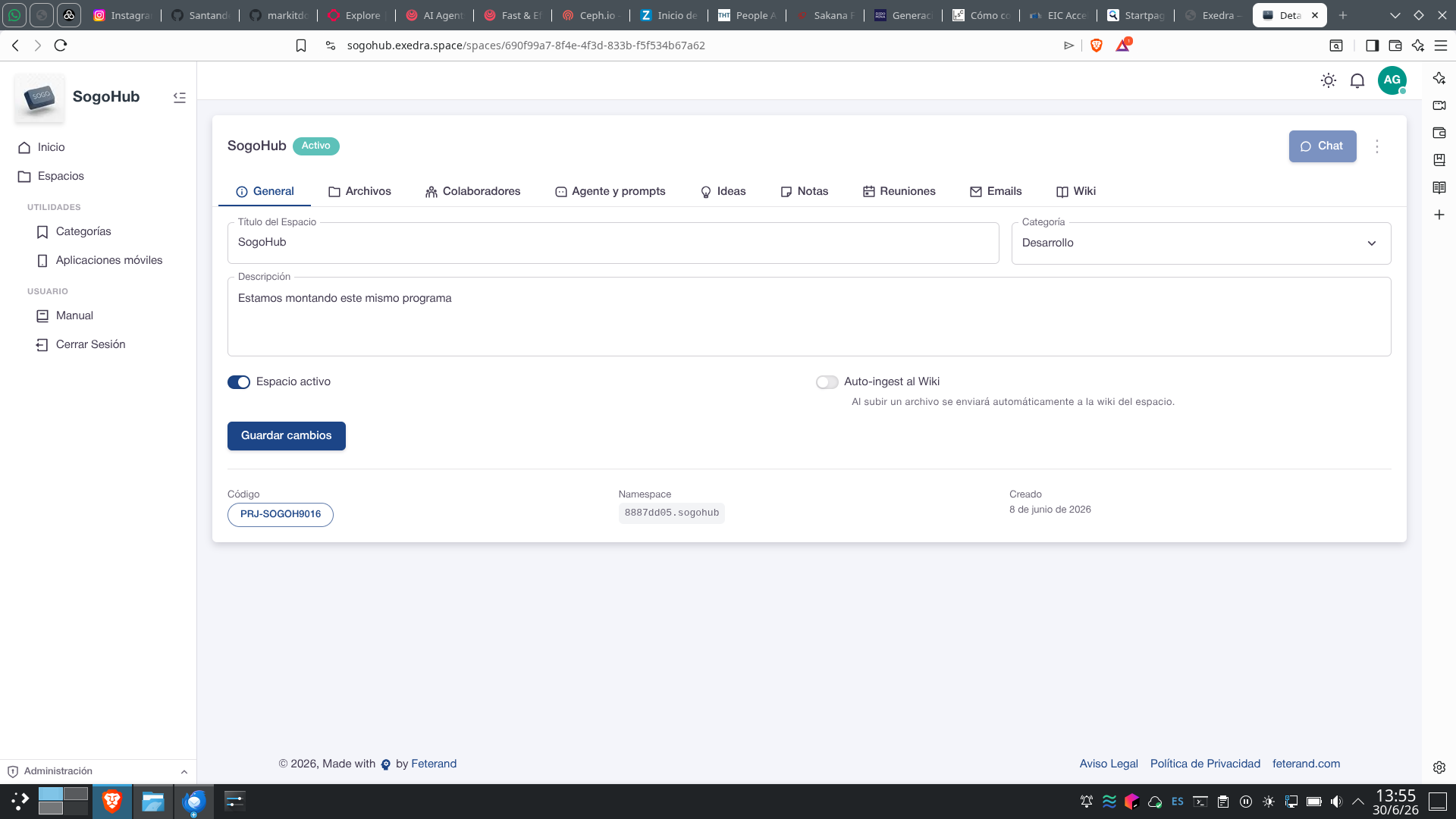
Task: Click the 8887dd05.sogohub namespace value
Action: 671,513
